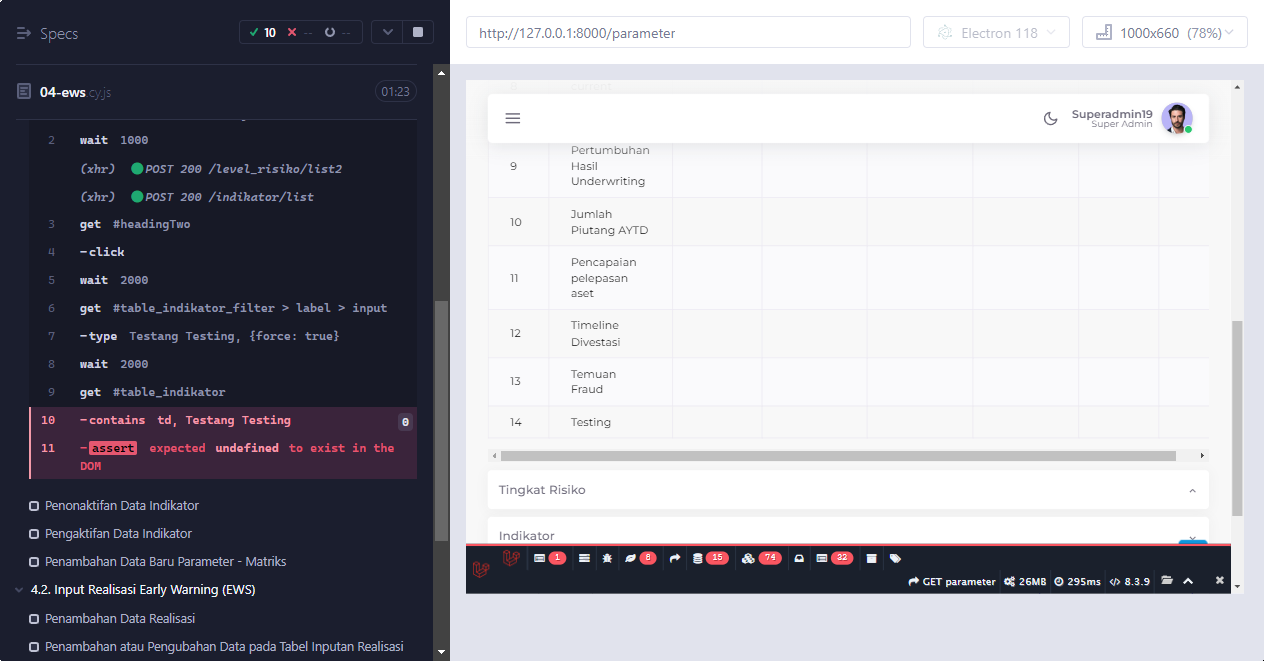Select the 01:23 duration badge

tap(396, 92)
